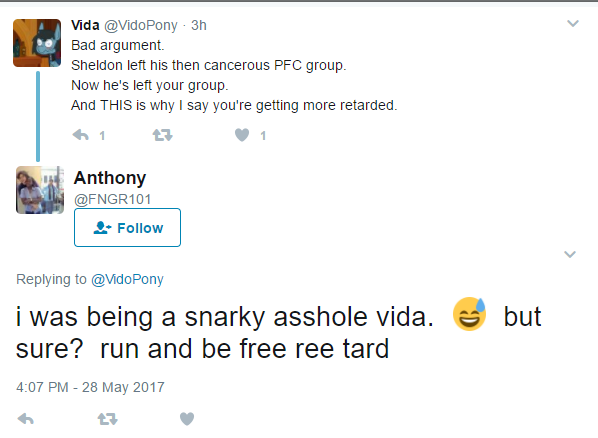The height and width of the screenshot is (438, 598).
Task: Follow Anthony @FNGR101
Action: click(127, 228)
